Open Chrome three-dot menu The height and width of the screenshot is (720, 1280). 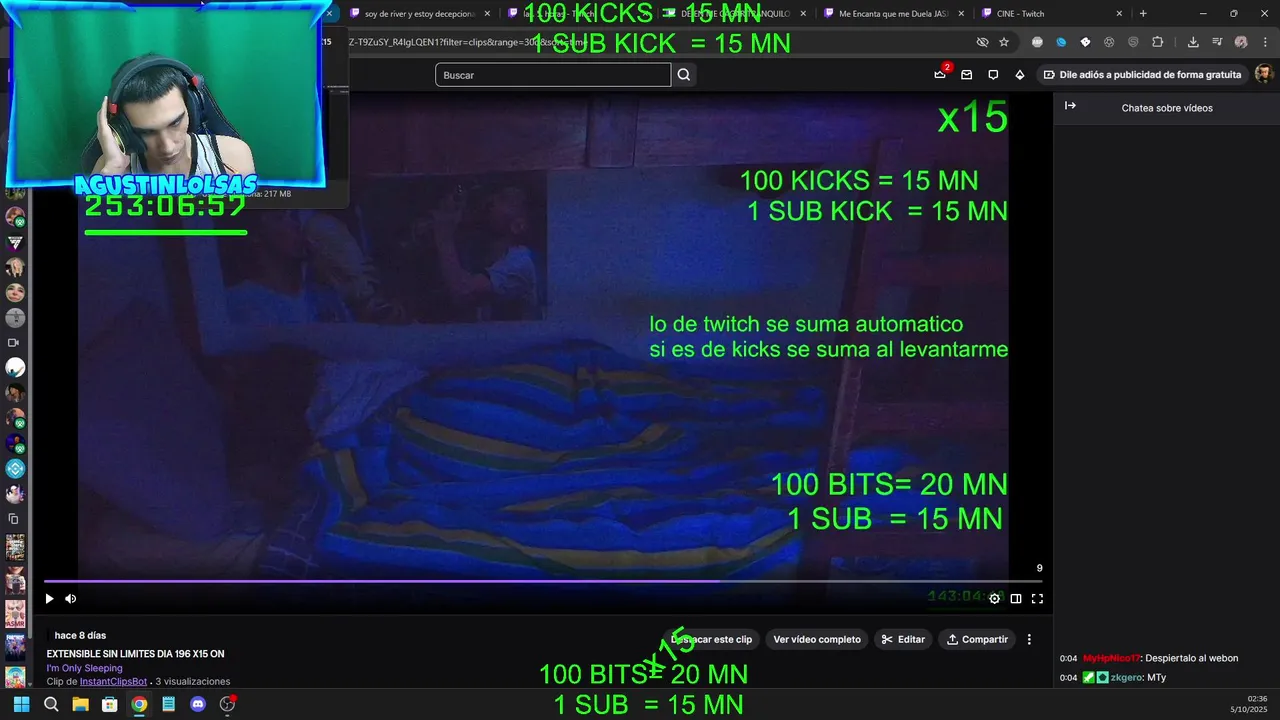point(1264,42)
